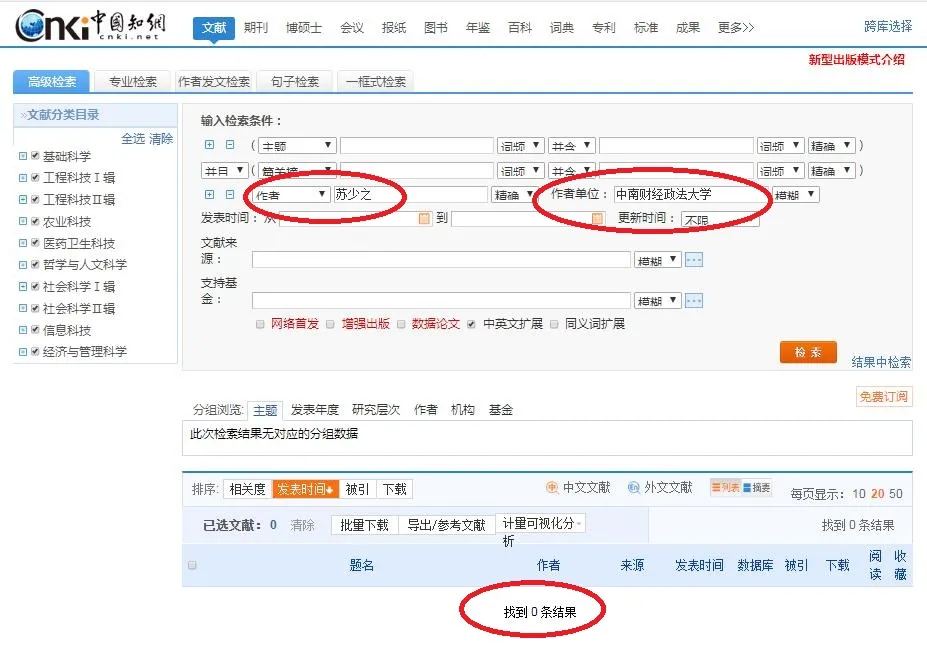Open the 作者 field type dropdown
Screen dimensions: 927x652
pyautogui.click(x=291, y=195)
